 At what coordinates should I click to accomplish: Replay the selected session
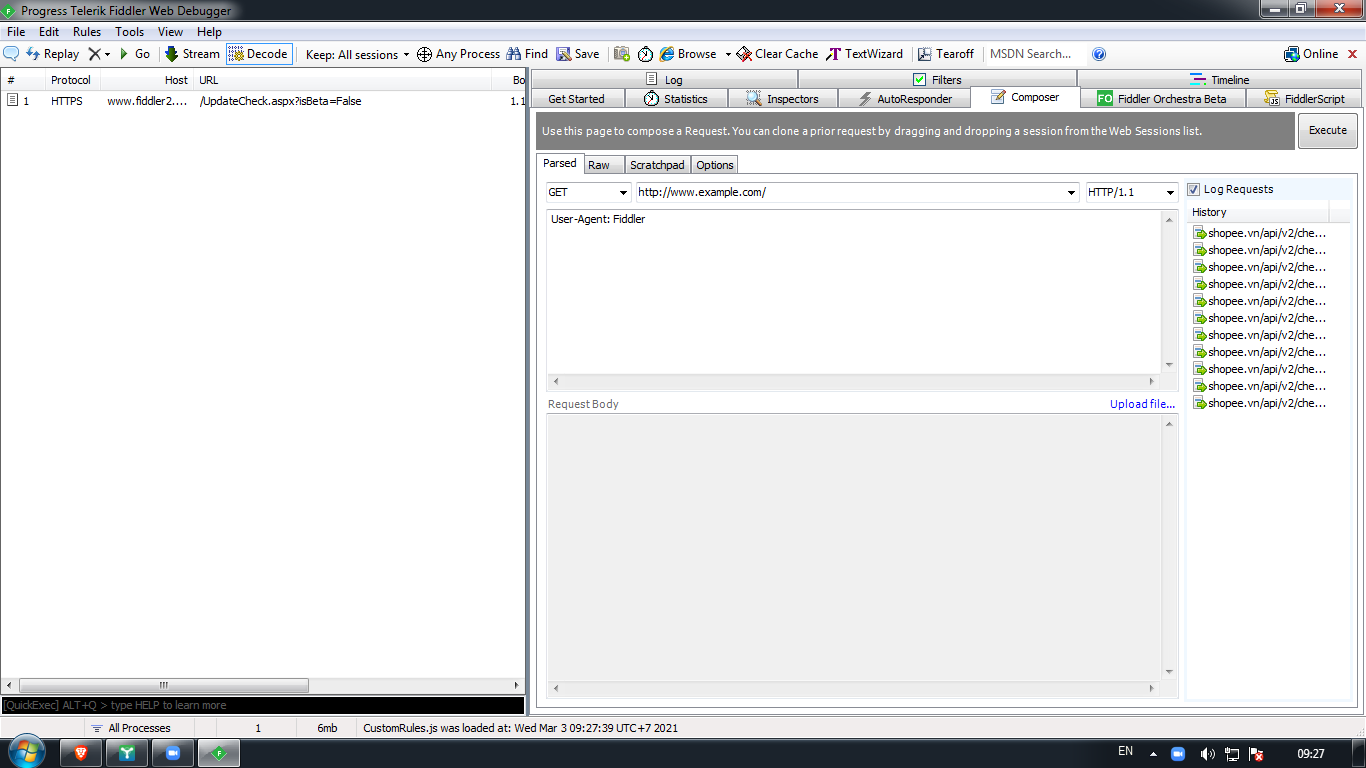point(52,54)
